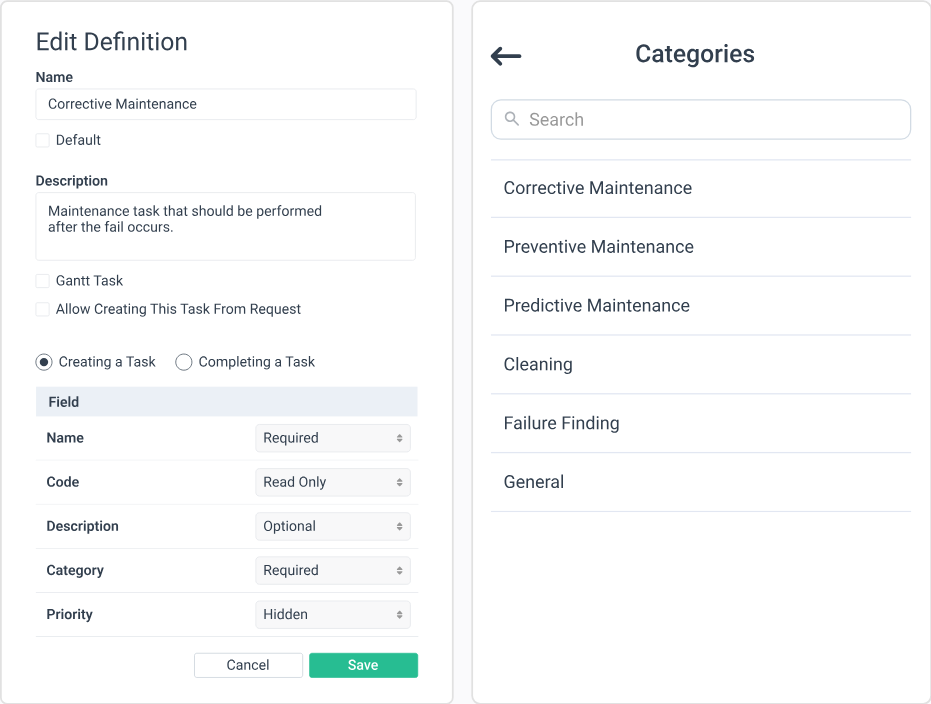Click the stepper arrows beside Optional for Description
Image resolution: width=931 pixels, height=704 pixels.
[399, 526]
